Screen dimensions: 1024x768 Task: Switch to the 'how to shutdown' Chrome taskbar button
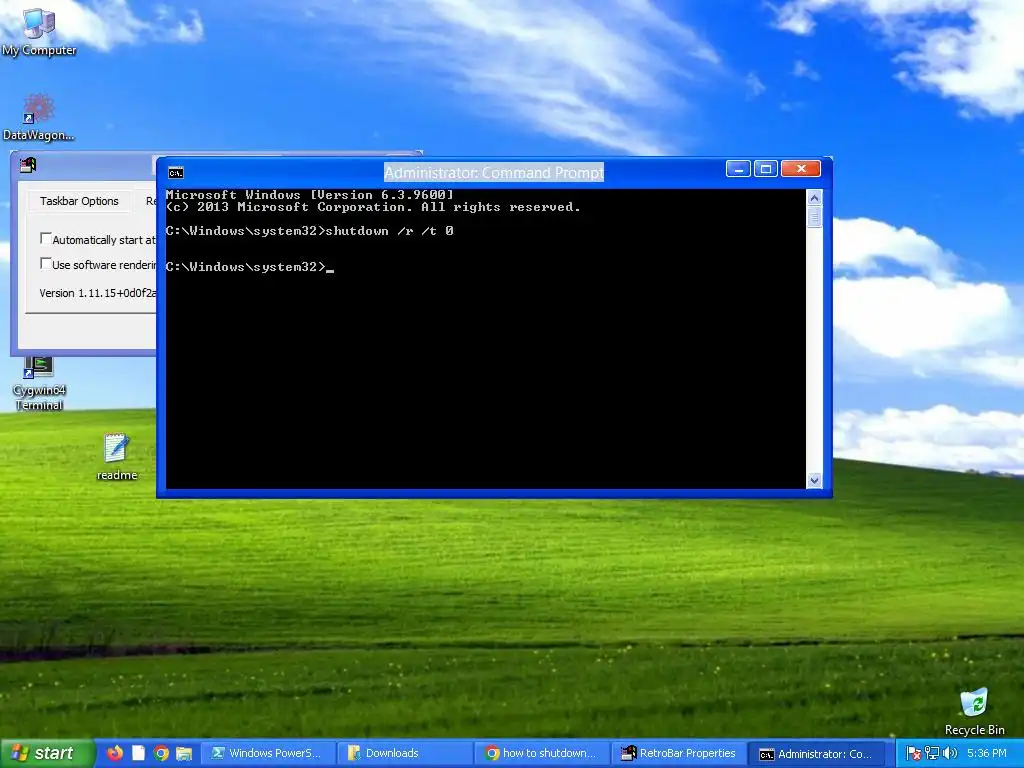[x=541, y=753]
